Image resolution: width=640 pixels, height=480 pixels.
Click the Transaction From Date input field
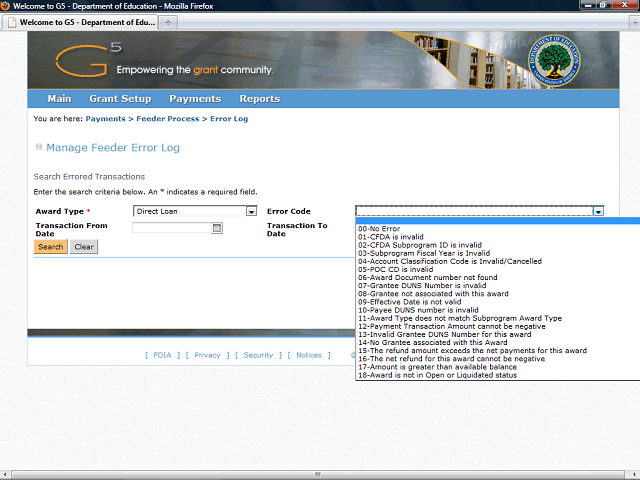172,228
